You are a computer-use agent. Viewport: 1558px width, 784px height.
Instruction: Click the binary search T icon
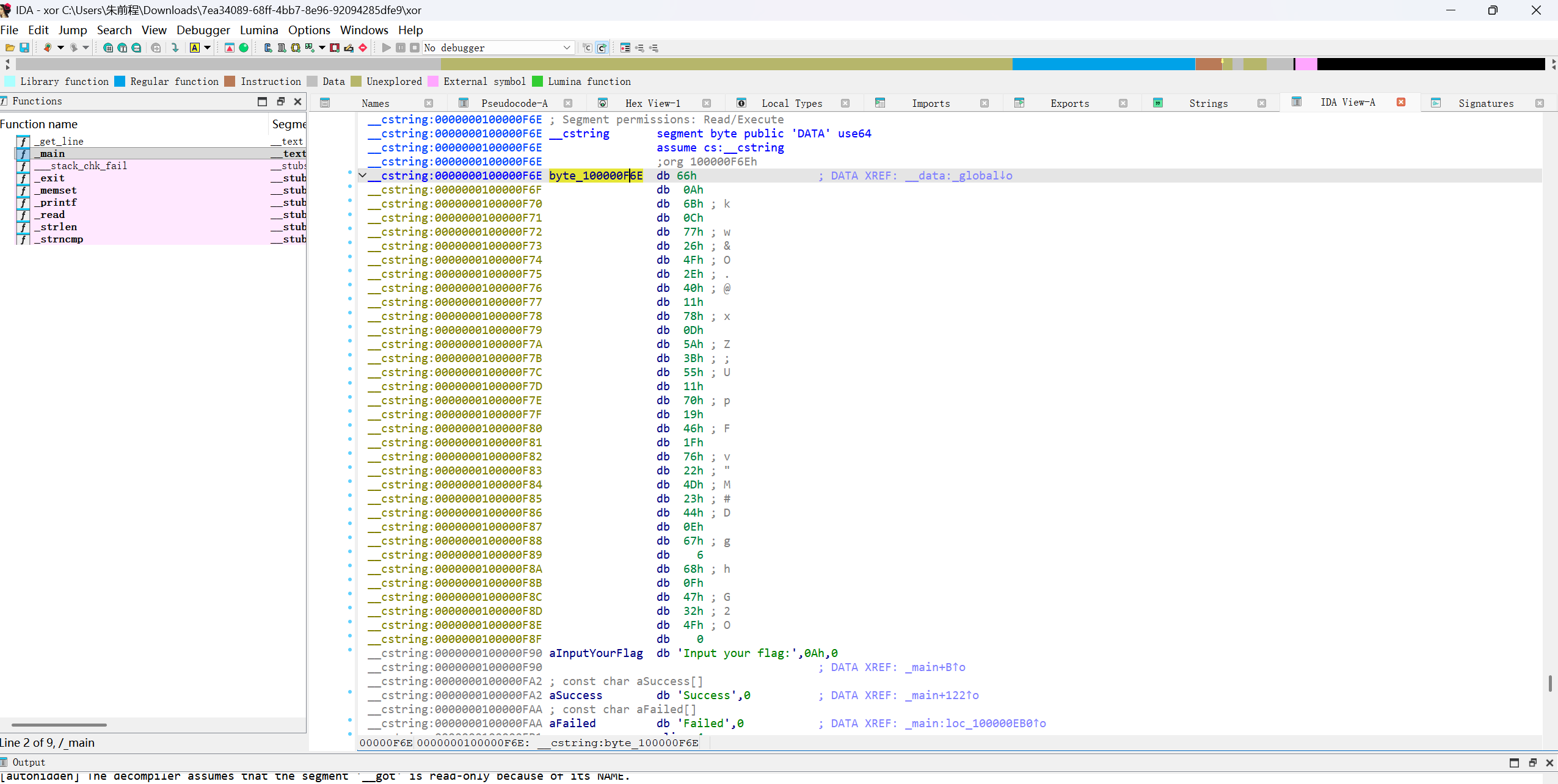(122, 48)
